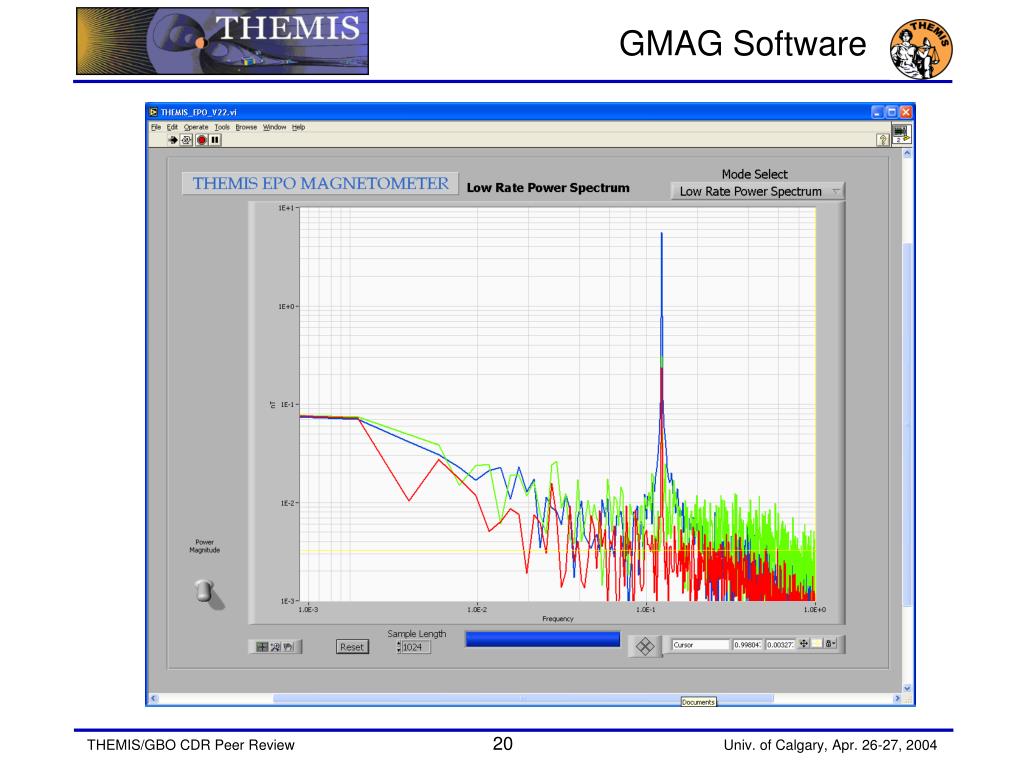Click the scroll right arrow at bottom
The image size is (1024, 768).
[x=897, y=698]
